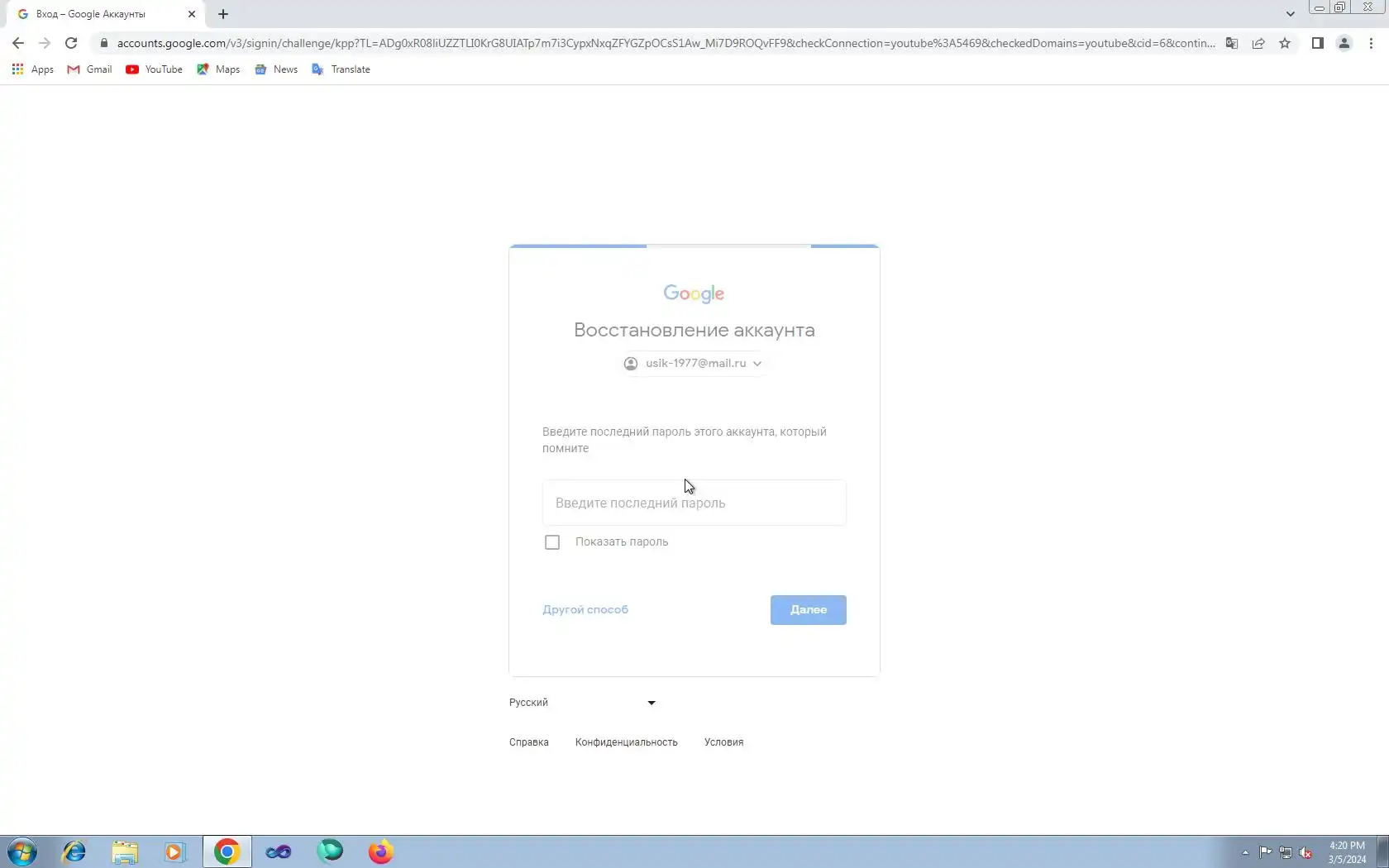Click the address bar URL
Image resolution: width=1389 pixels, height=868 pixels.
coord(665,43)
